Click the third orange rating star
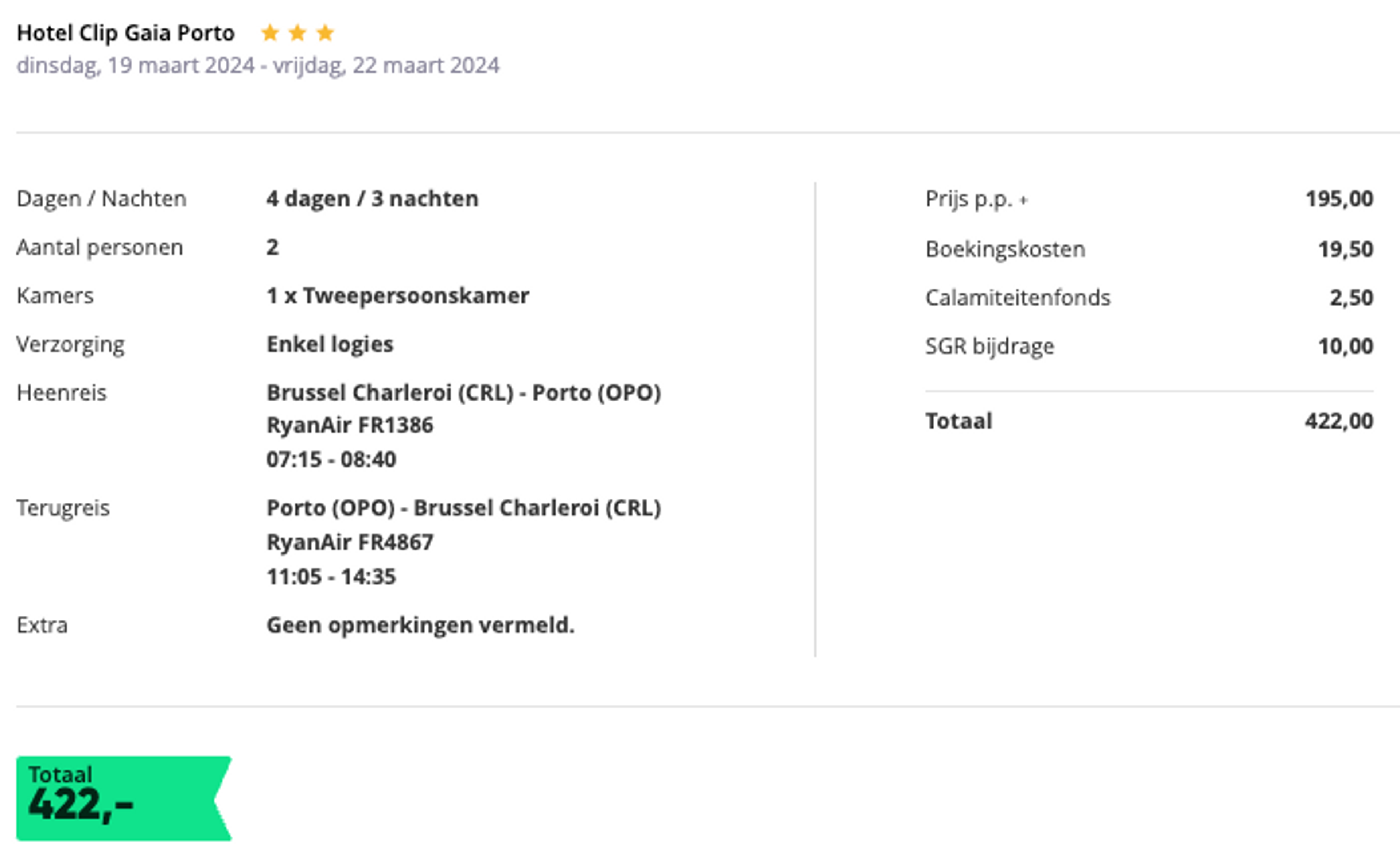 point(325,33)
